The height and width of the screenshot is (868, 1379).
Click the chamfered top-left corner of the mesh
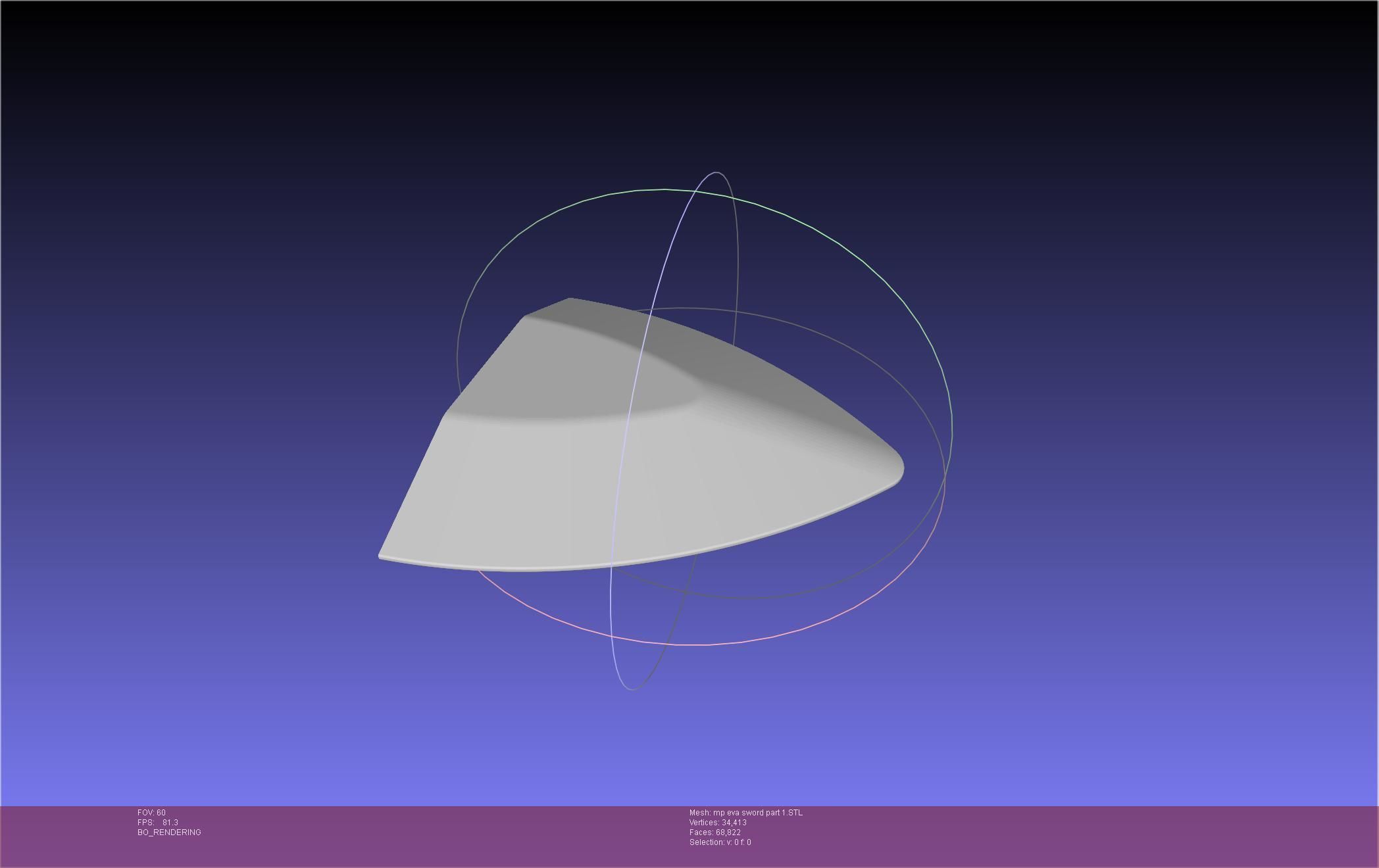(546, 308)
